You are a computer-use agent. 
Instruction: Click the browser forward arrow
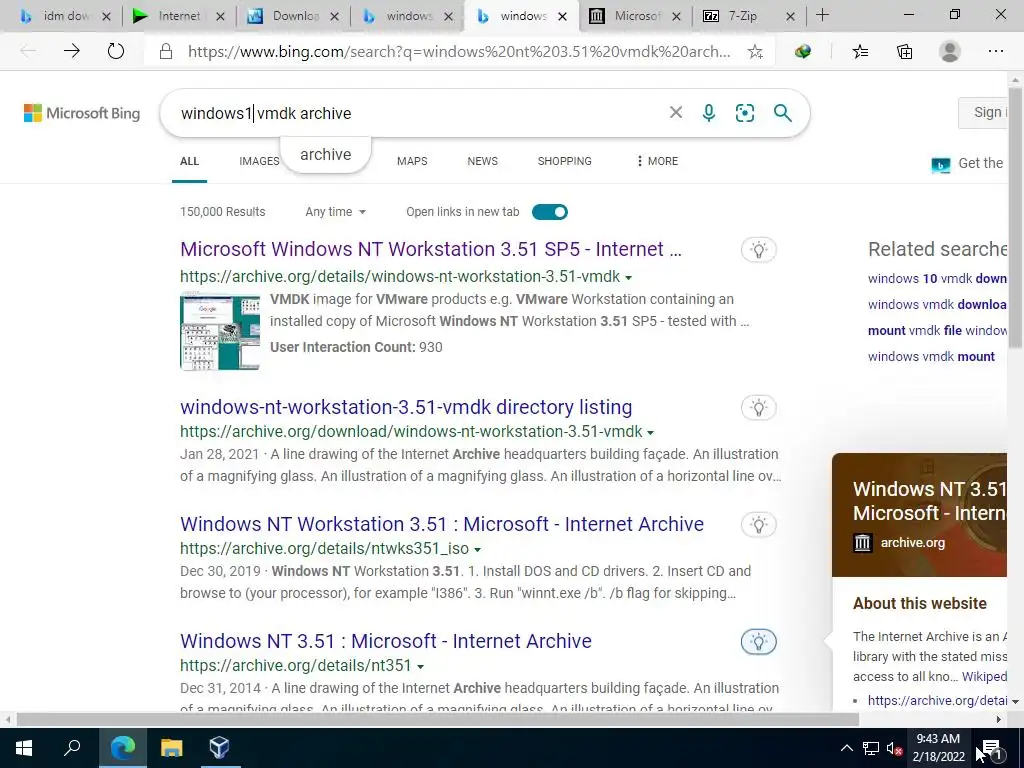pyautogui.click(x=72, y=51)
